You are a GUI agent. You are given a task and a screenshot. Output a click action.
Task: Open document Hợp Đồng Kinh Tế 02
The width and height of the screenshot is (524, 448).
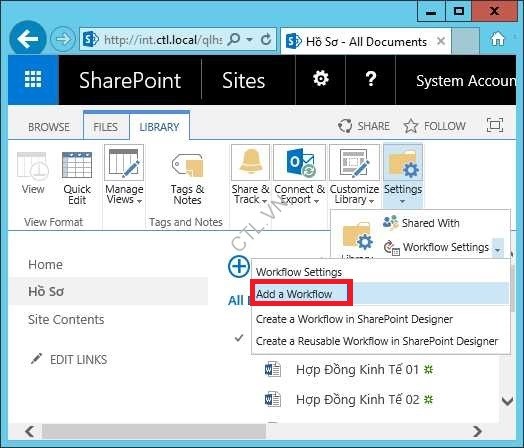(357, 400)
